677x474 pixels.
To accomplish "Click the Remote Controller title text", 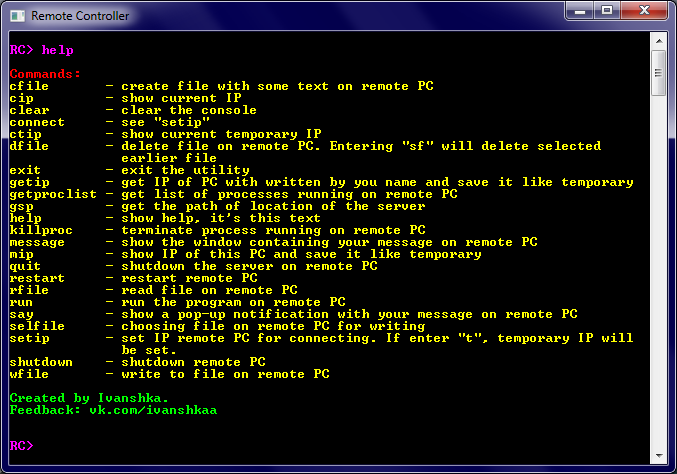I will 80,16.
